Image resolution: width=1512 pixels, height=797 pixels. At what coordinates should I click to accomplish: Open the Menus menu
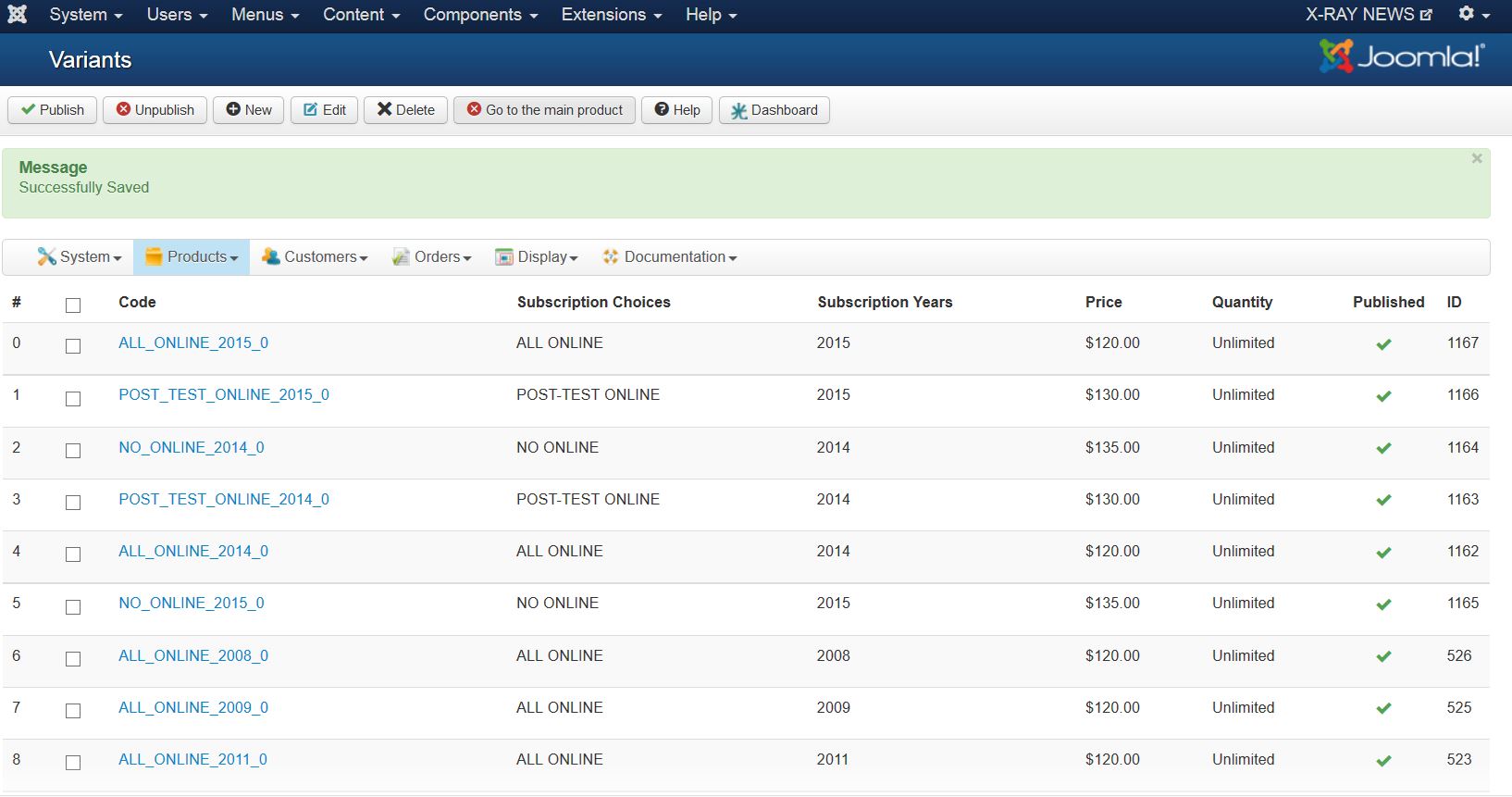pos(266,15)
